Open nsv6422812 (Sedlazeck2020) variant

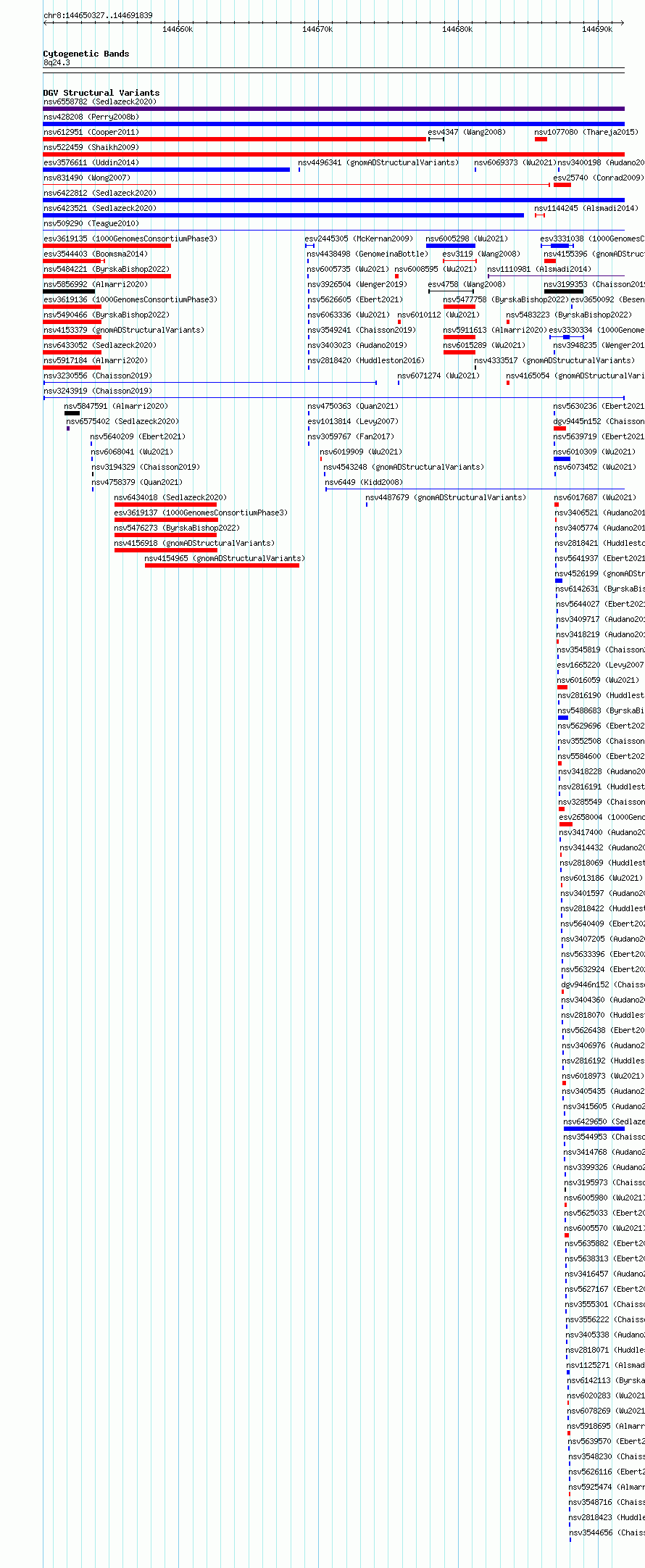point(100,193)
